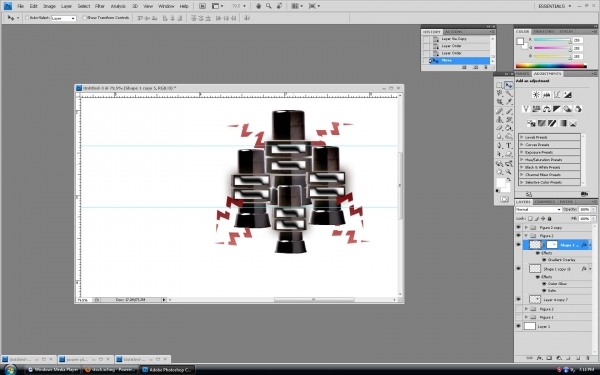Show the Figure 3 group
Screen dimensions: 600x375
point(518,309)
